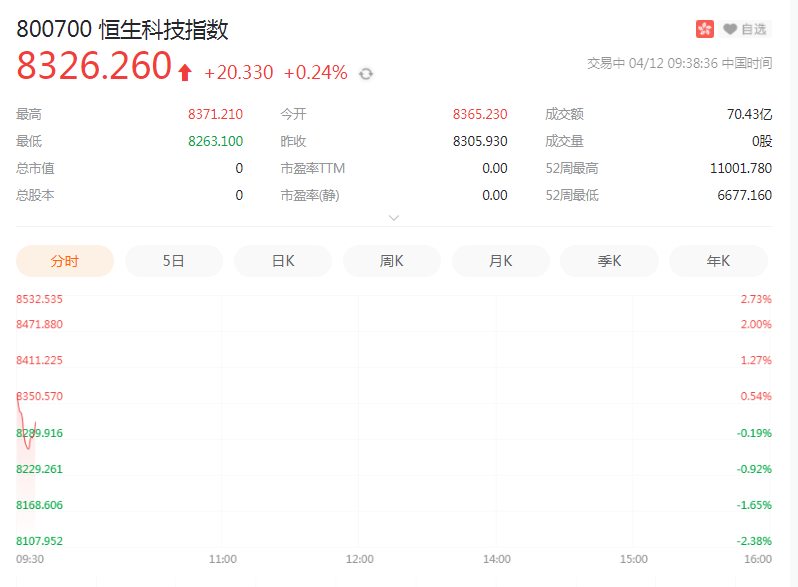Open the 日K daily candlestick tab

click(x=283, y=261)
